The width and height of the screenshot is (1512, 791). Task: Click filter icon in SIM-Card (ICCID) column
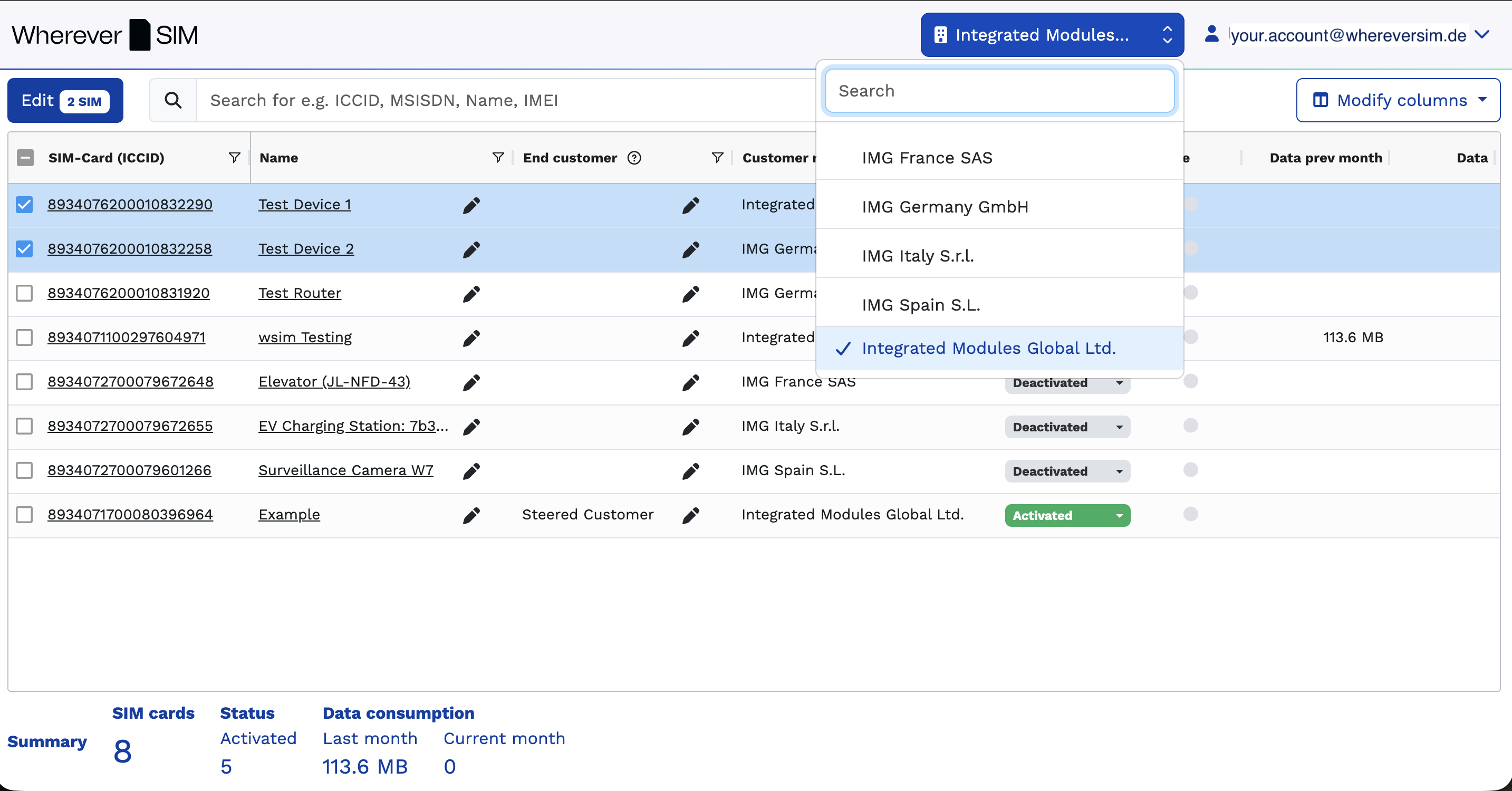(x=234, y=157)
